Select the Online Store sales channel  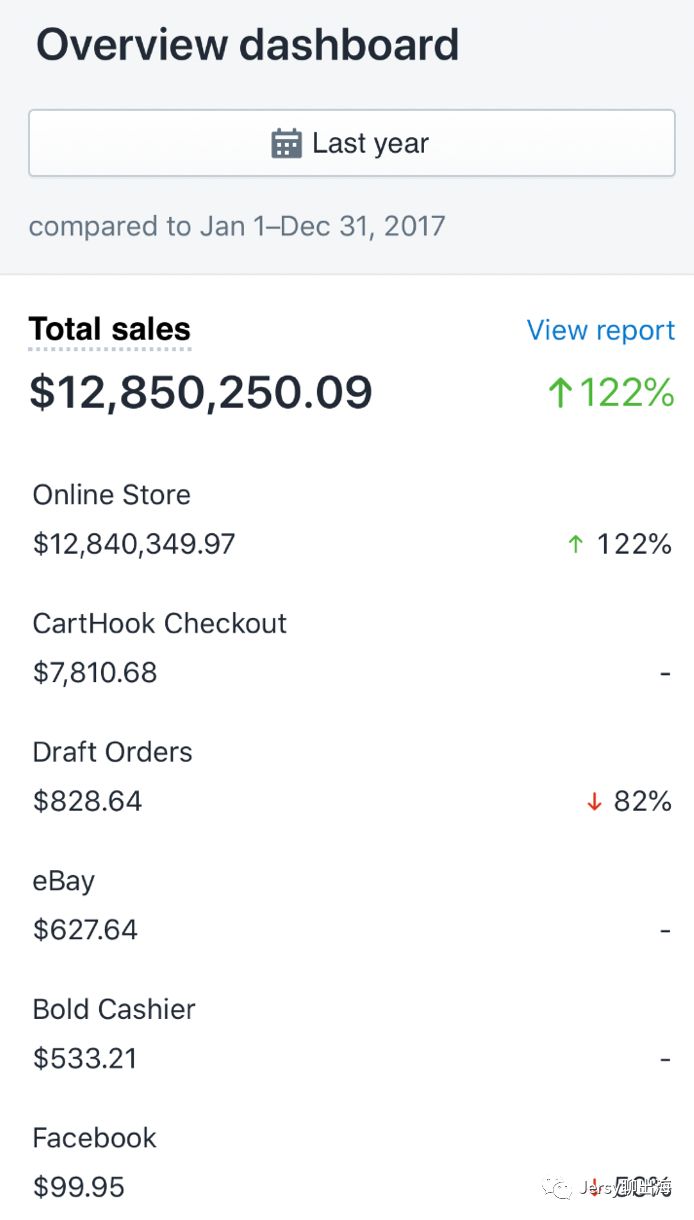(x=111, y=495)
